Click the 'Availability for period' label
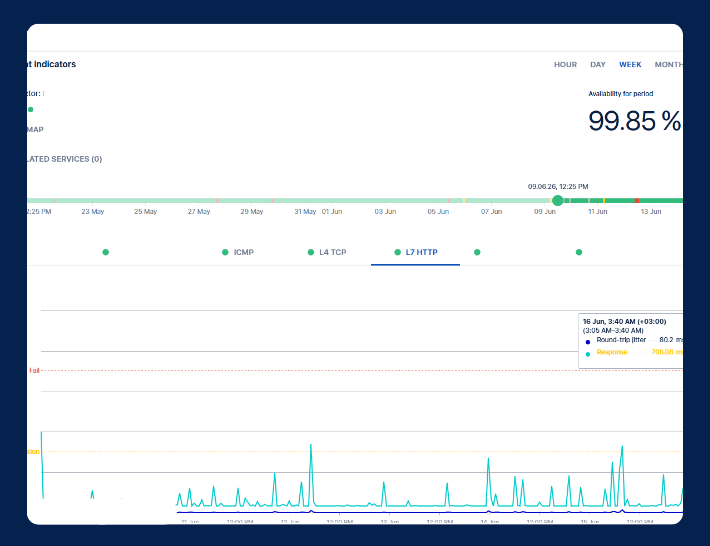This screenshot has width=710, height=546. [x=620, y=94]
